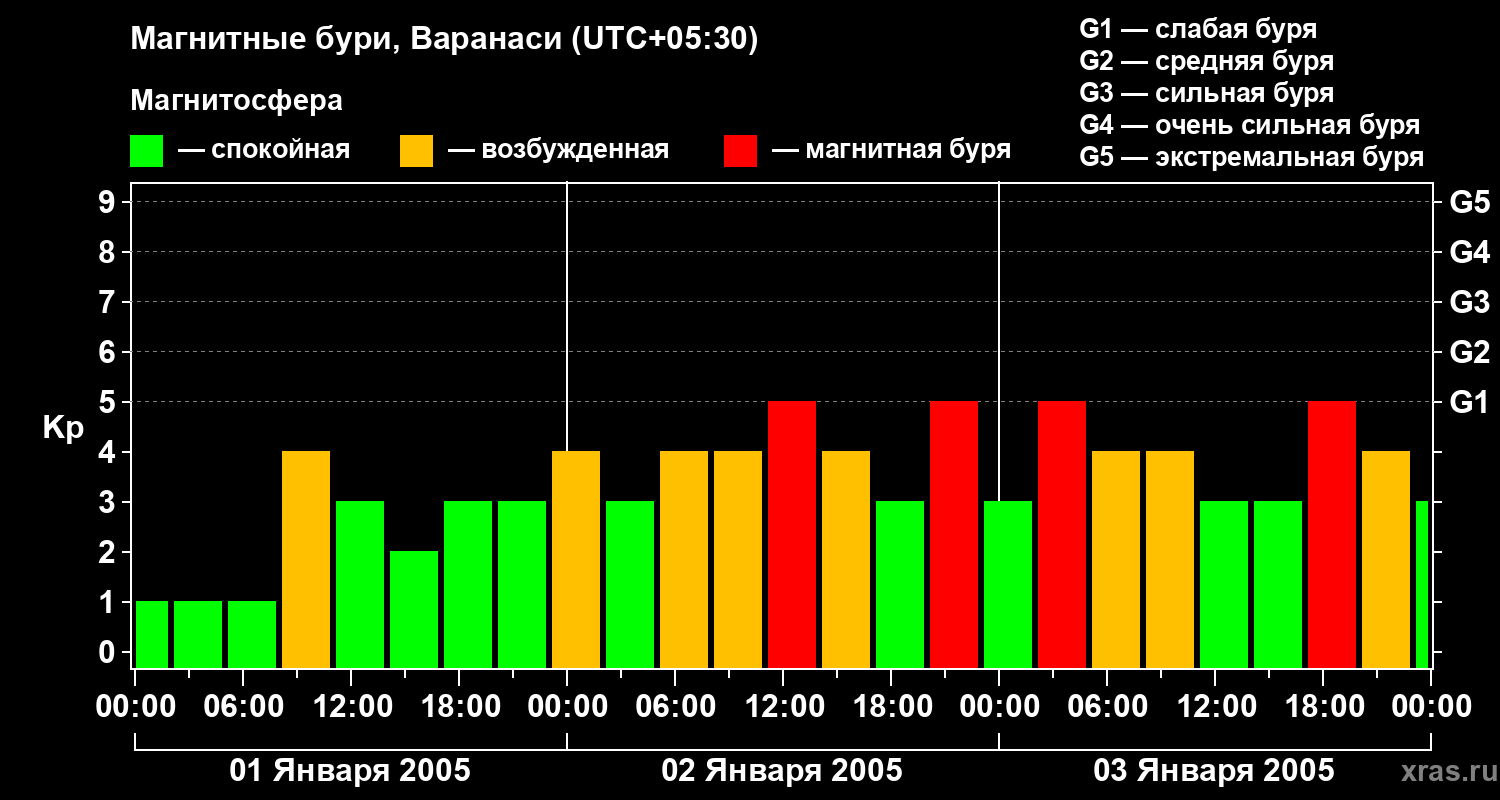Viewport: 1500px width, 800px height.
Task: Click the green 'спокойная' legend swatch
Action: [x=146, y=151]
